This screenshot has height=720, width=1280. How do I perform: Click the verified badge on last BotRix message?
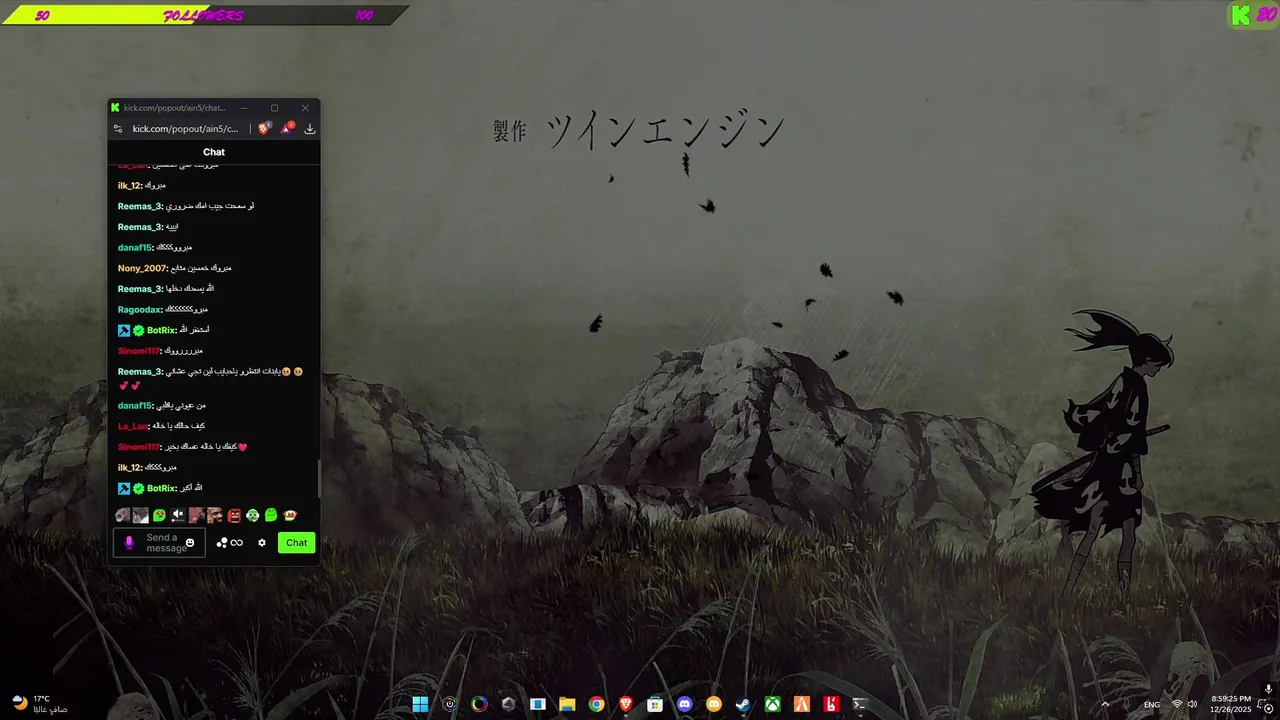[139, 488]
